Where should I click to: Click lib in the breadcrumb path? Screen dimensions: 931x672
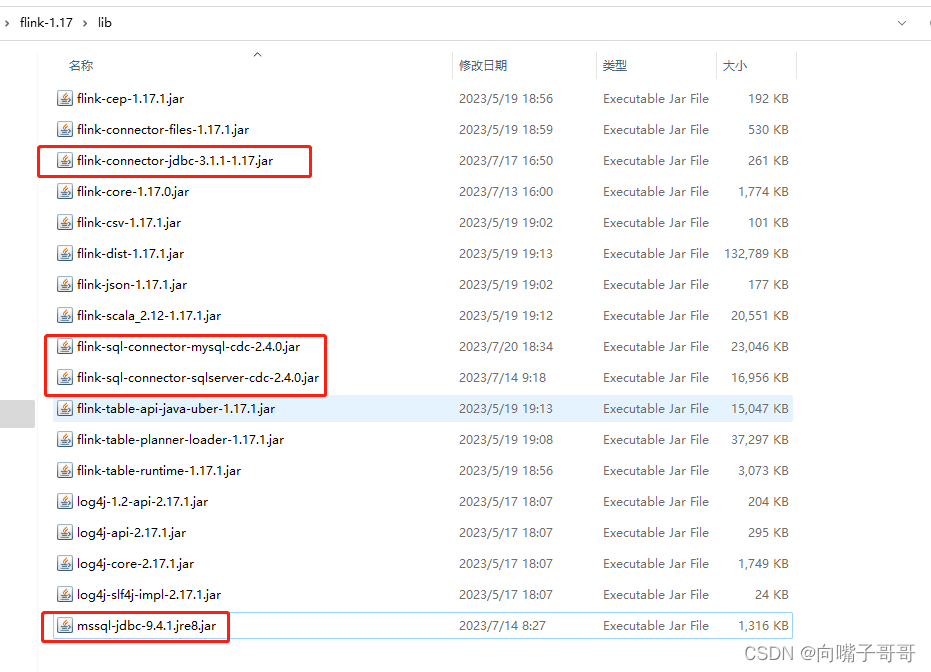pyautogui.click(x=104, y=22)
